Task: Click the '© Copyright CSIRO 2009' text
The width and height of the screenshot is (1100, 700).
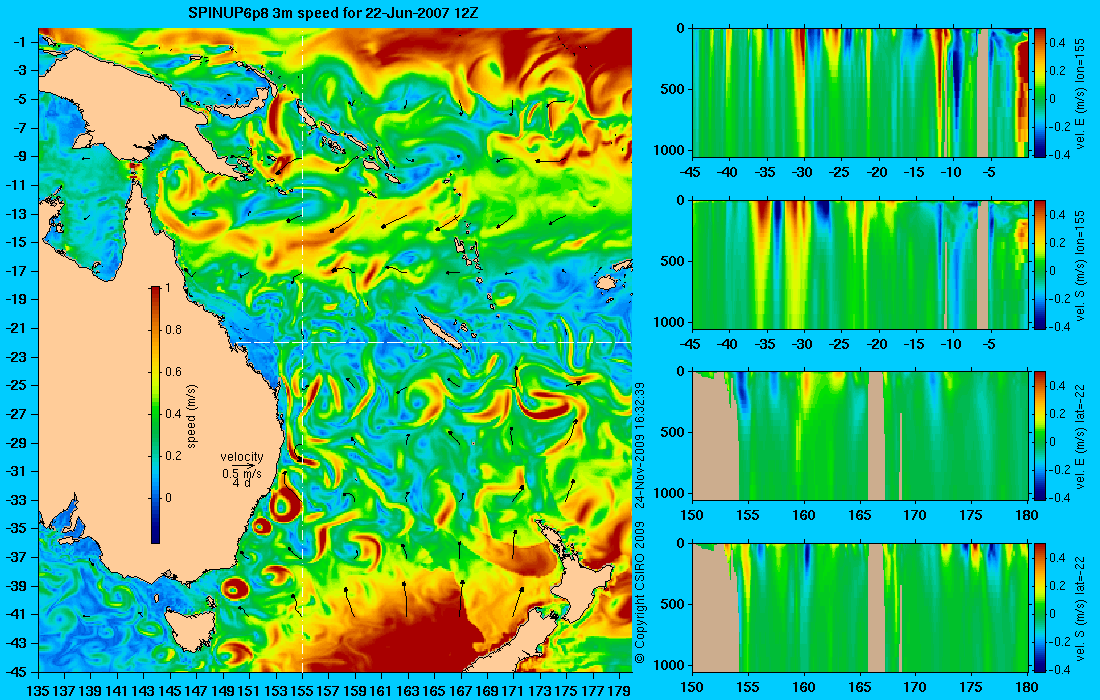Action: pyautogui.click(x=639, y=593)
